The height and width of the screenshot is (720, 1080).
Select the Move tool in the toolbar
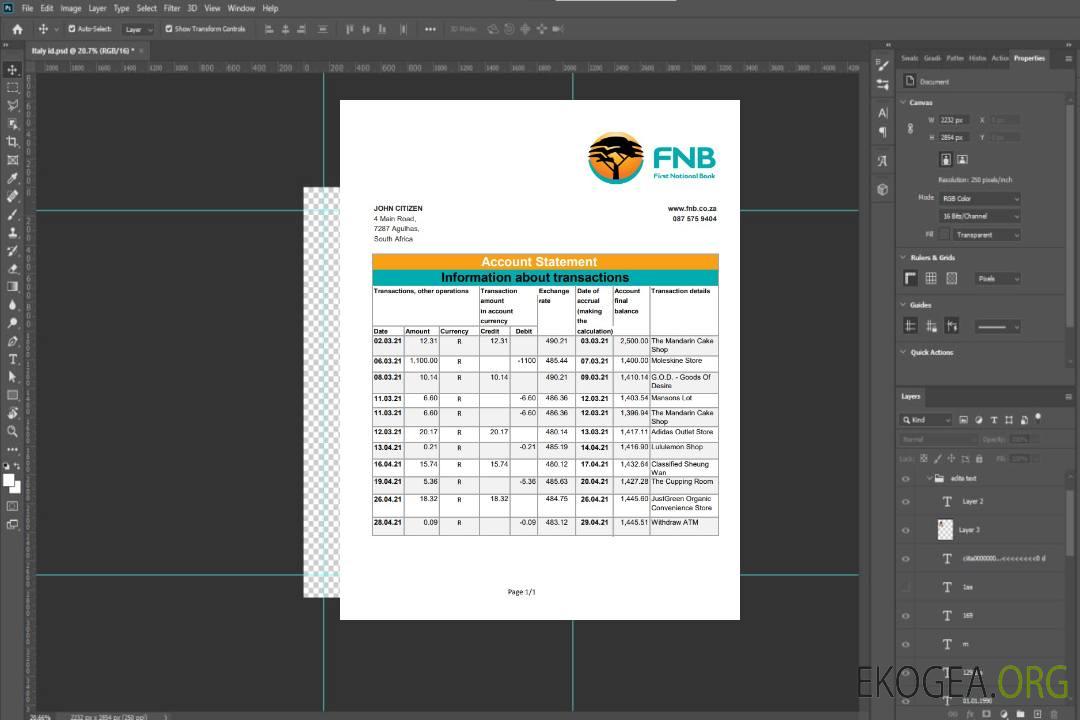coord(12,70)
